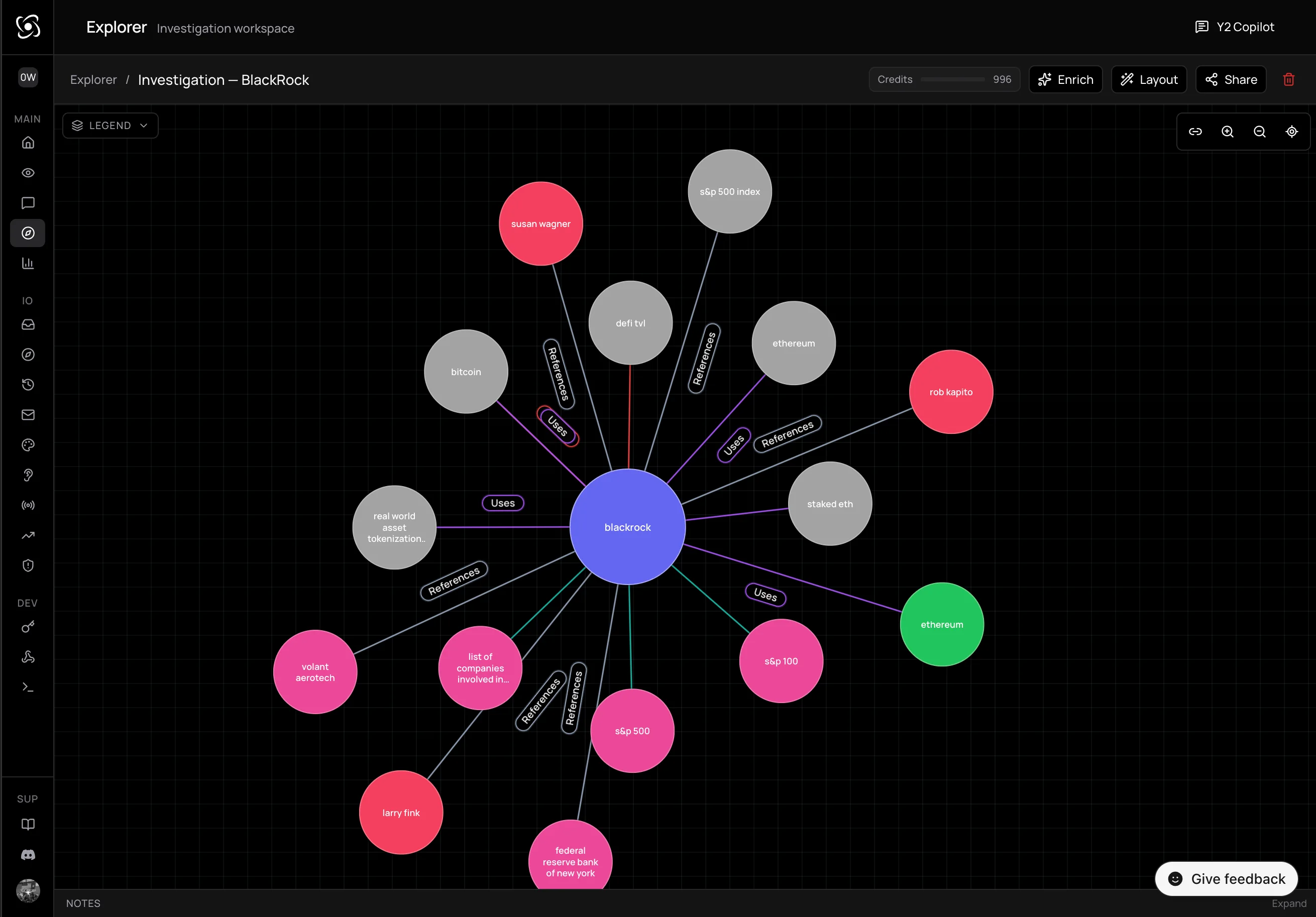The width and height of the screenshot is (1316, 917).
Task: Open the mail envelope icon
Action: coord(28,415)
